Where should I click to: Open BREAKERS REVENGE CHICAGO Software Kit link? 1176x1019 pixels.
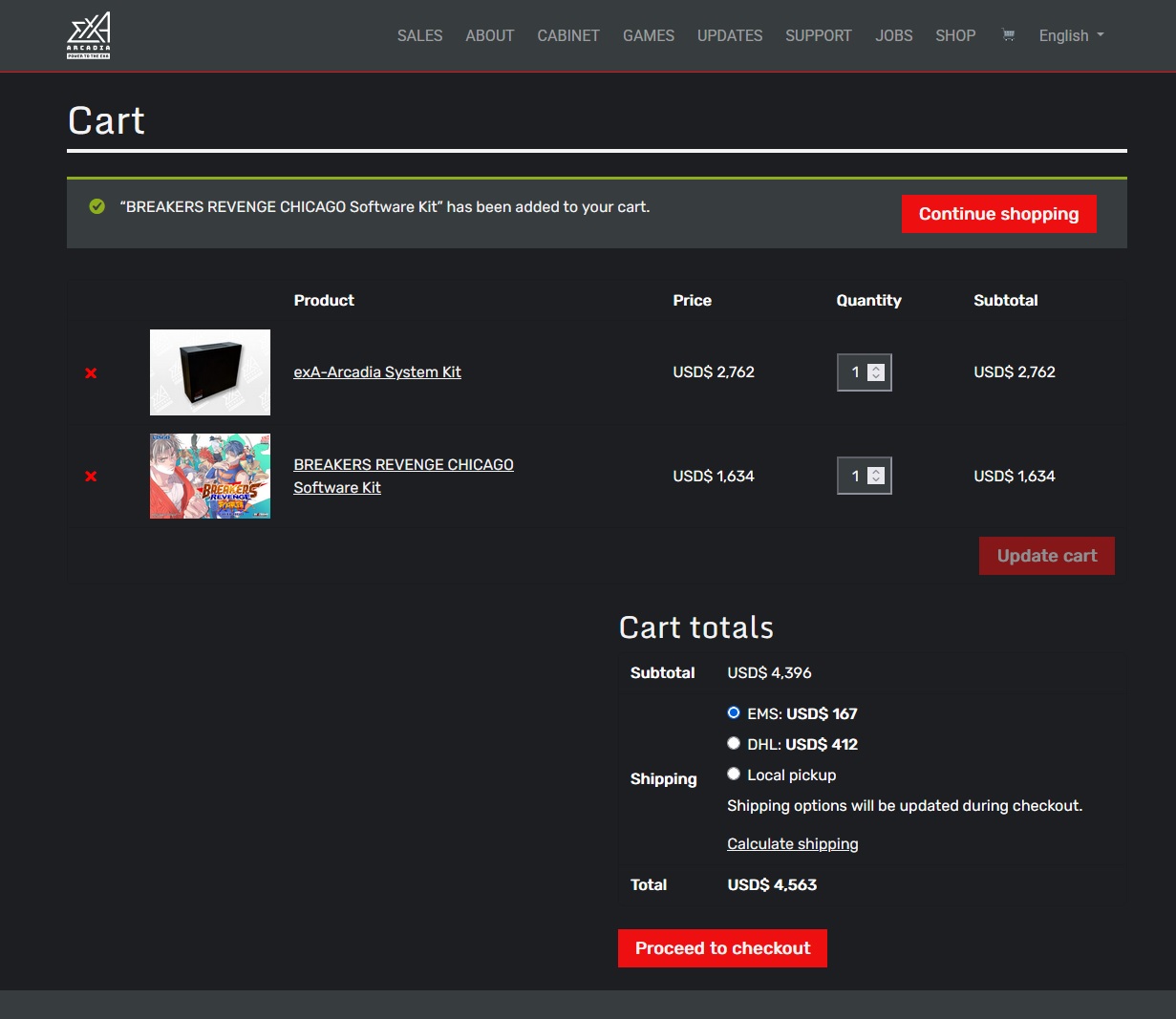coord(403,476)
